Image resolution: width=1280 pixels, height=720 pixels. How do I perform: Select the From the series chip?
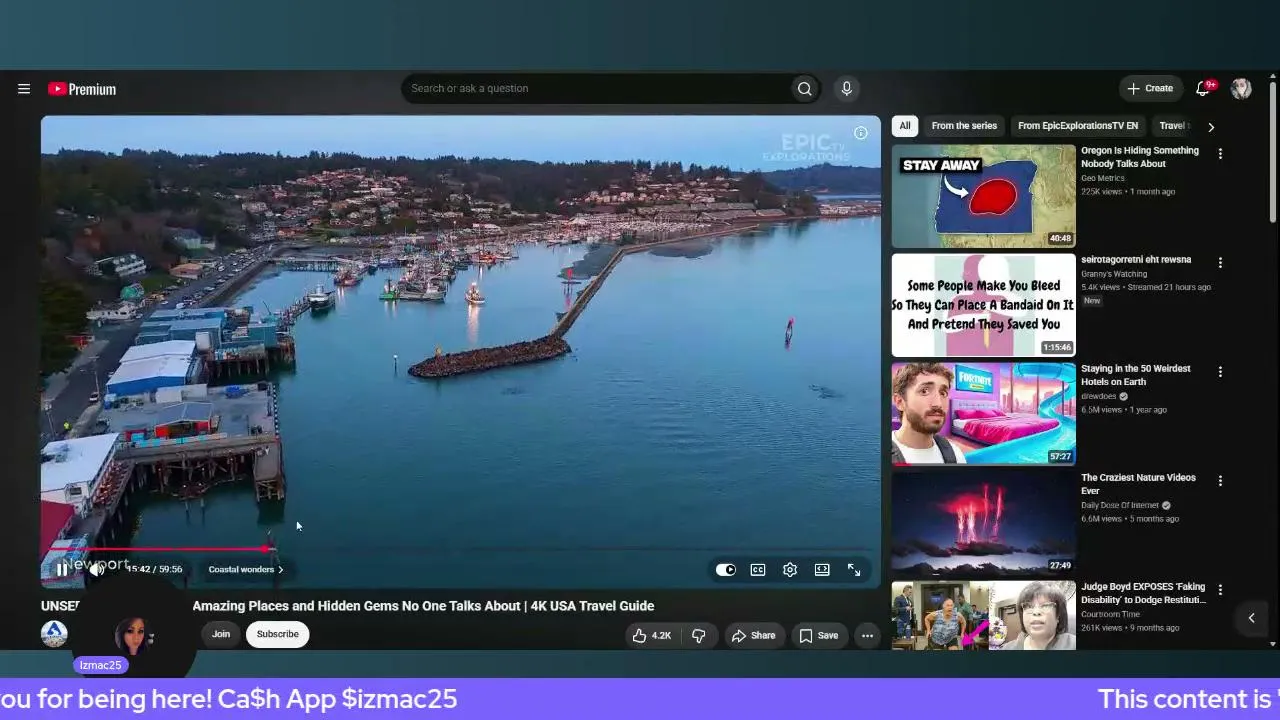click(964, 126)
